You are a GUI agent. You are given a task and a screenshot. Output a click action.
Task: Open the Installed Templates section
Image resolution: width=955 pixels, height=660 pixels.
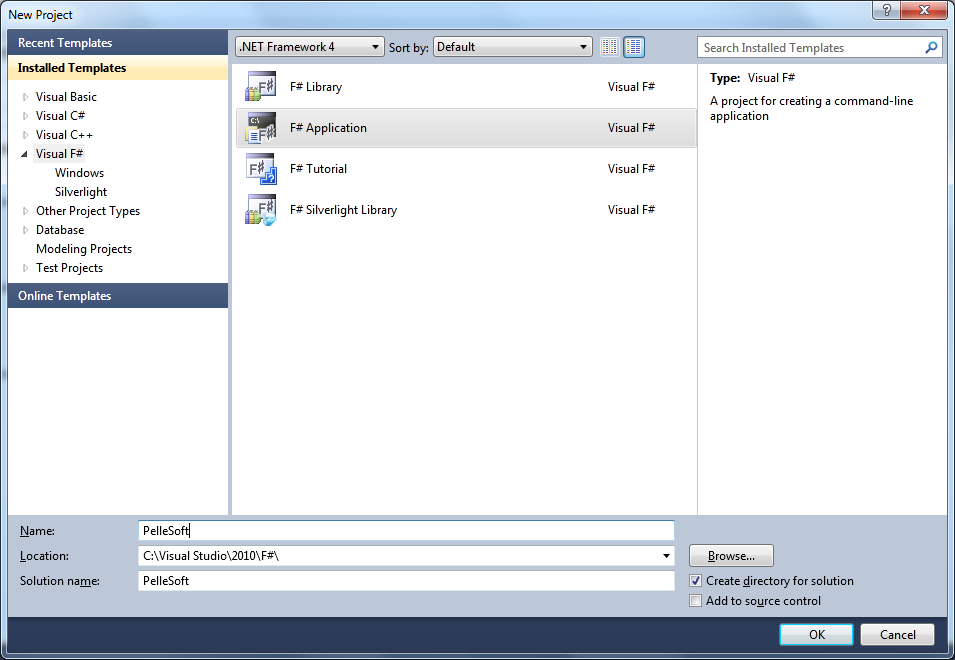pyautogui.click(x=118, y=68)
